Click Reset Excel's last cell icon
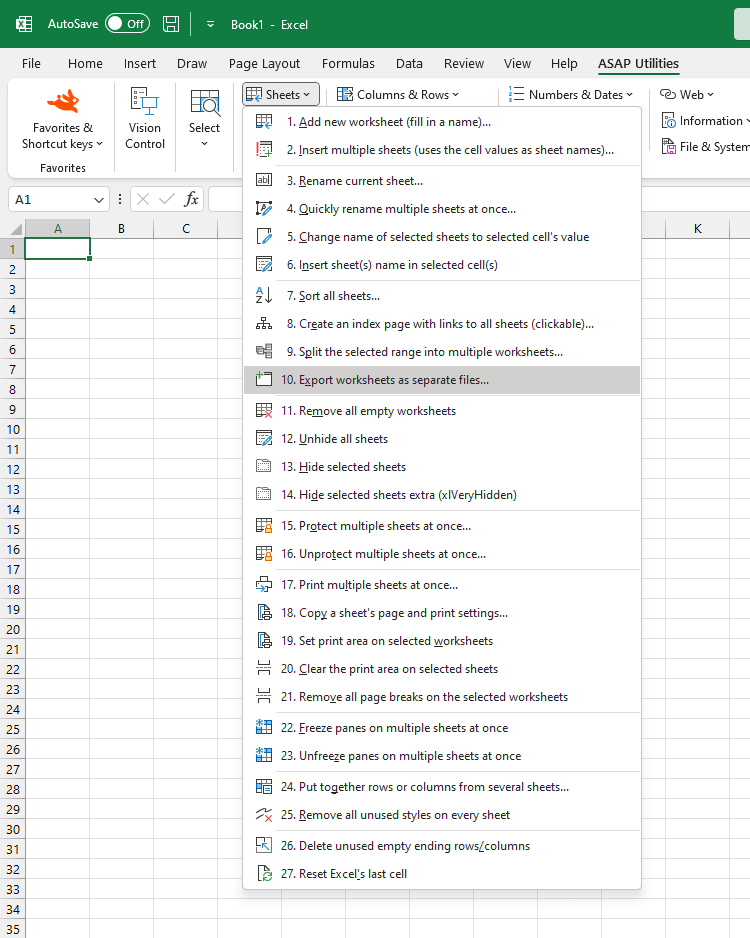The width and height of the screenshot is (750, 938). (264, 874)
